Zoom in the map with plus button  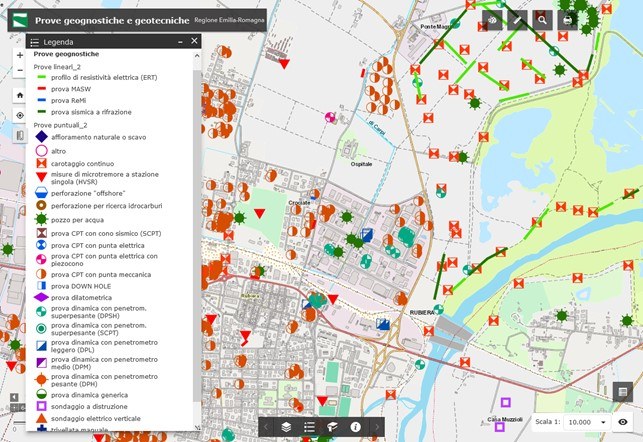[x=19, y=56]
